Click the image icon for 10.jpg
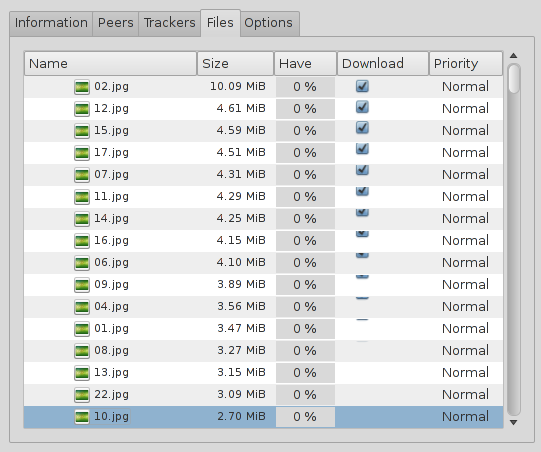541x452 pixels. tap(82, 417)
